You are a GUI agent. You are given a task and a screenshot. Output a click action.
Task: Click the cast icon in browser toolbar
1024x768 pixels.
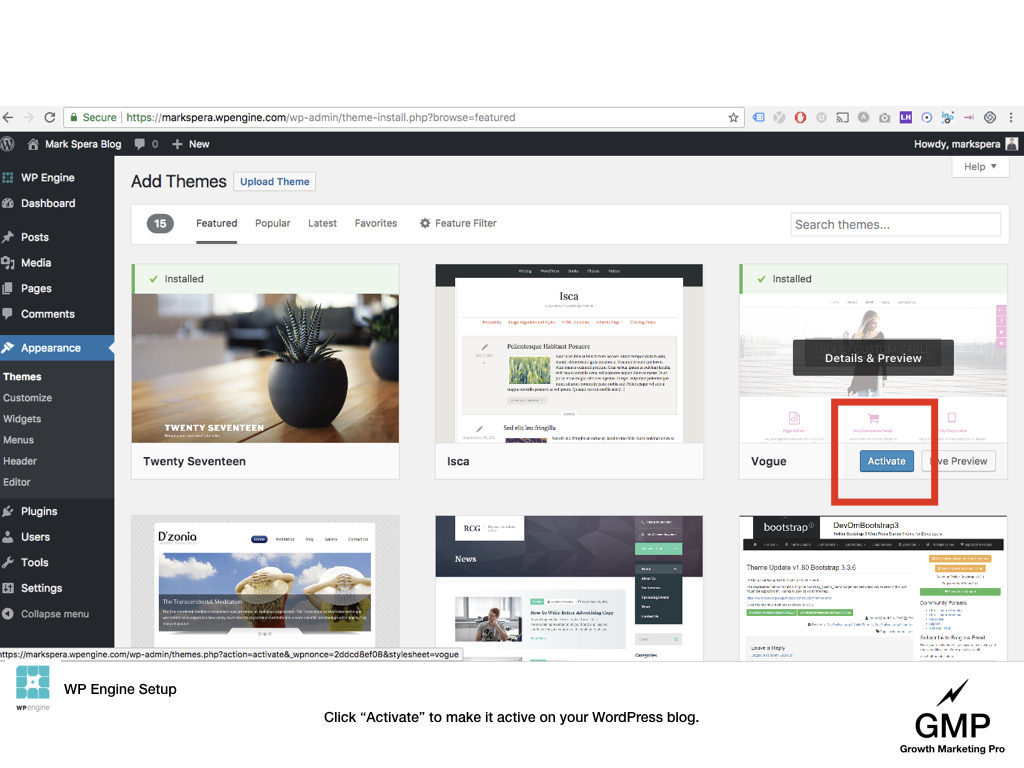(842, 118)
